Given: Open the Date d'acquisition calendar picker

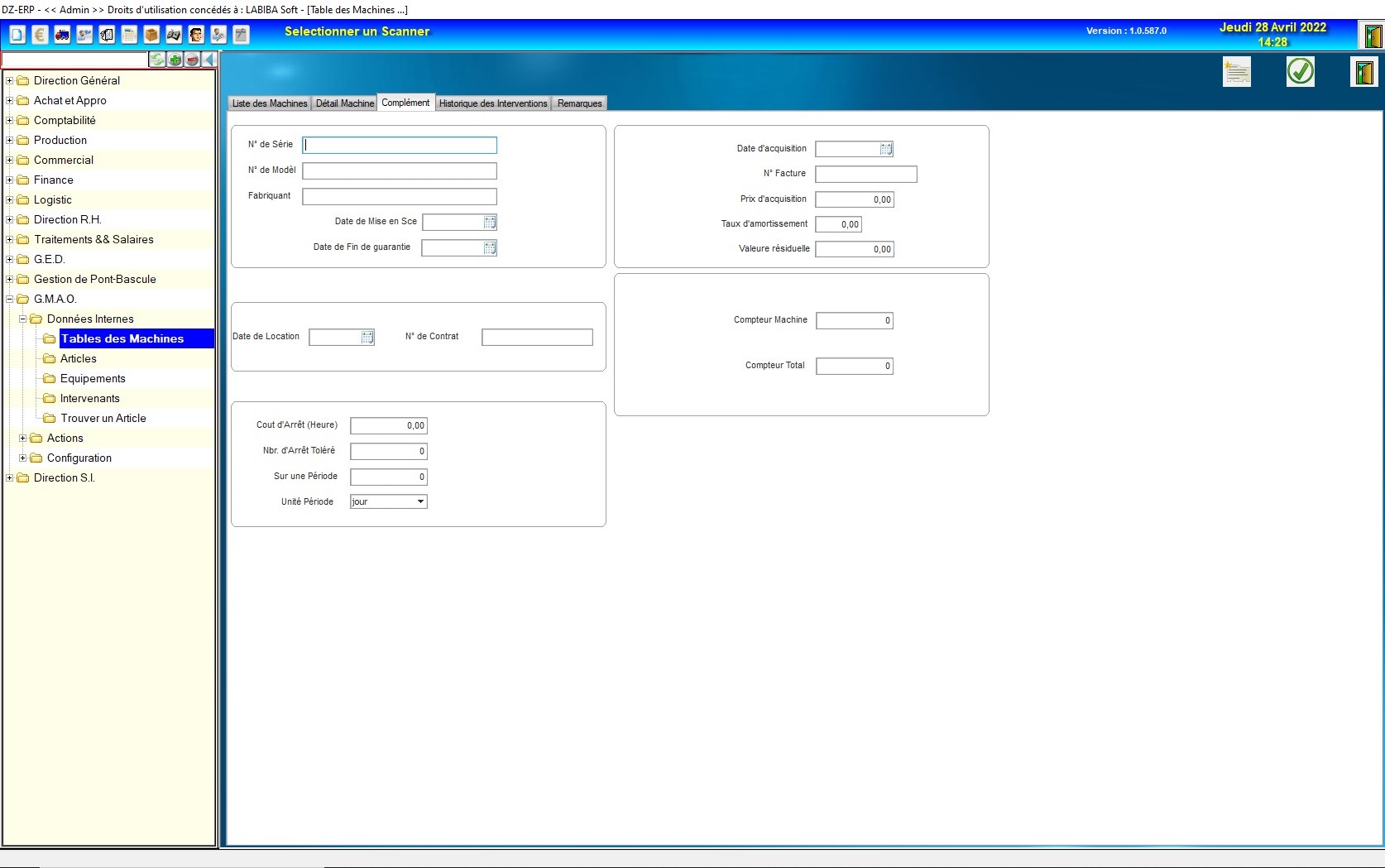Looking at the screenshot, I should pos(886,149).
